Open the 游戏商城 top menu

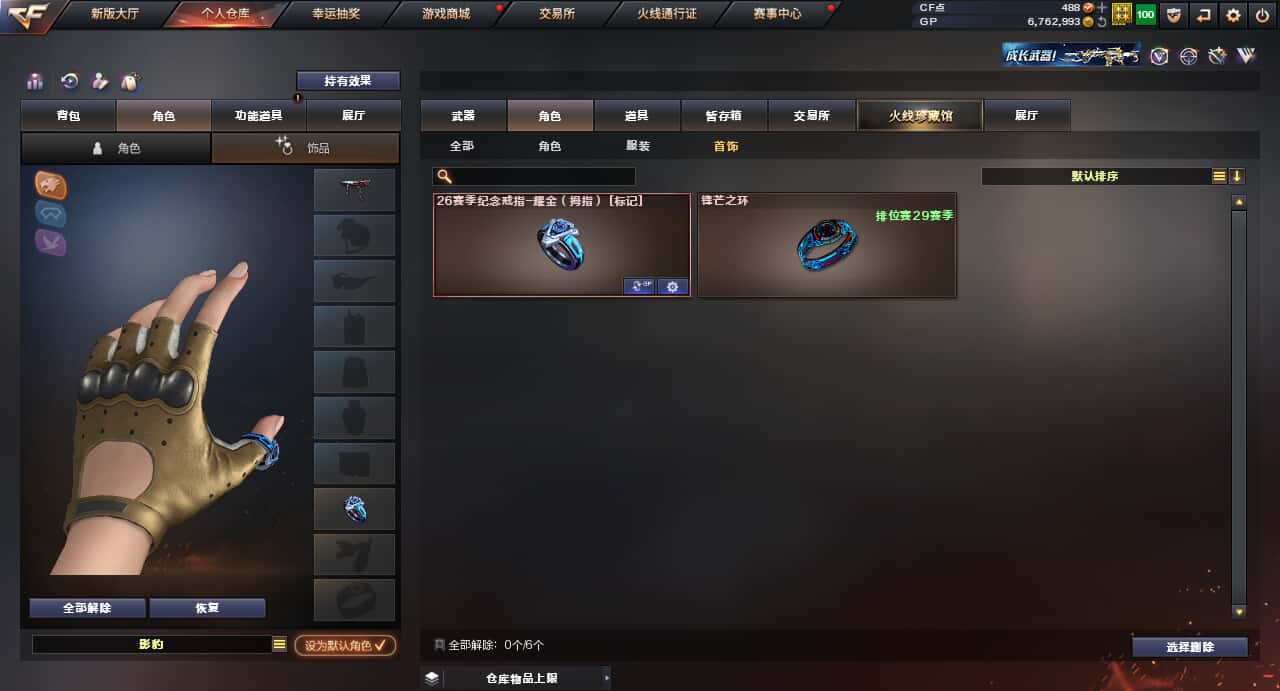coord(445,14)
